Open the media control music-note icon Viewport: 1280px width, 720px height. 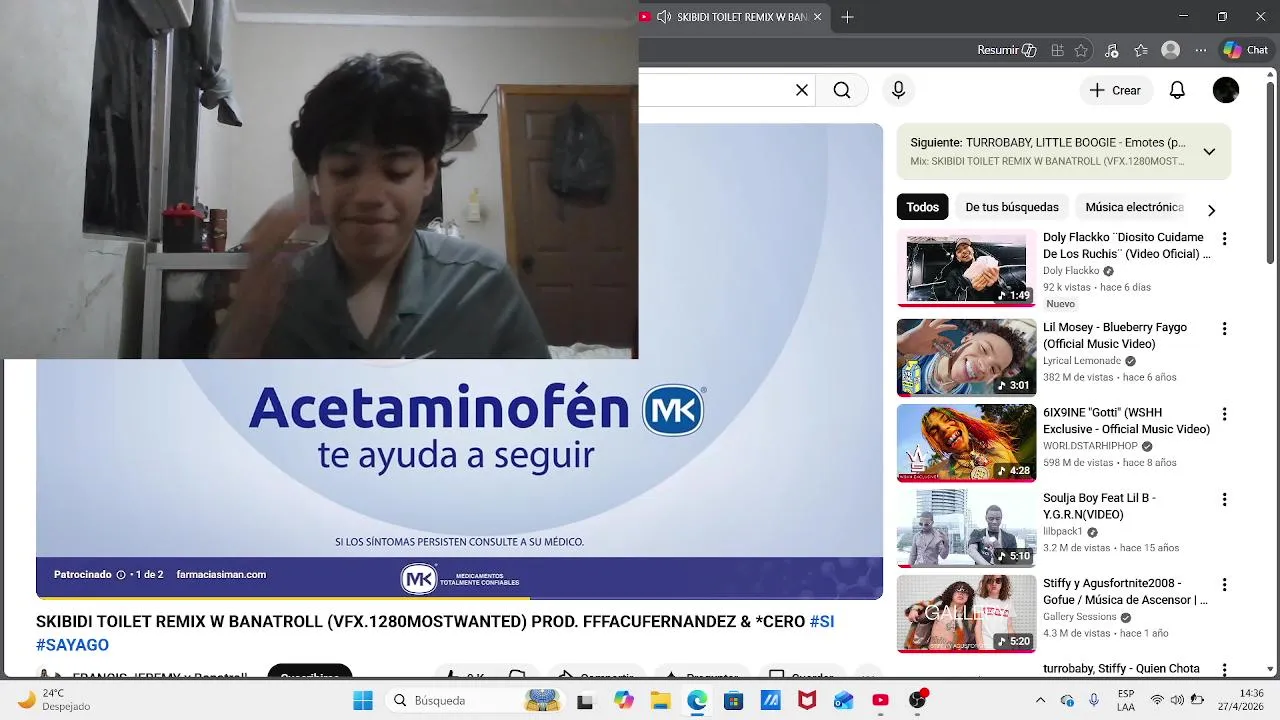tap(1113, 50)
